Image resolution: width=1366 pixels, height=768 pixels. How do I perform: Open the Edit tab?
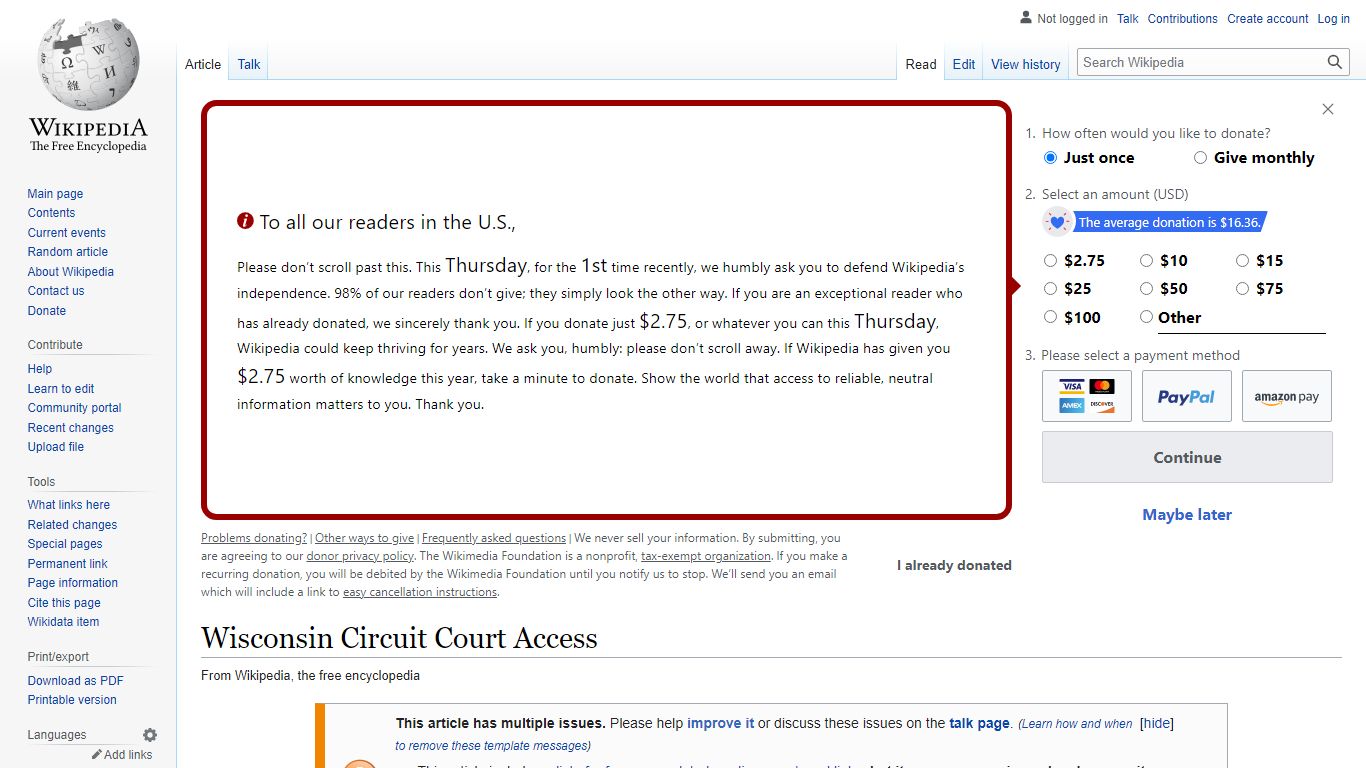click(x=964, y=64)
